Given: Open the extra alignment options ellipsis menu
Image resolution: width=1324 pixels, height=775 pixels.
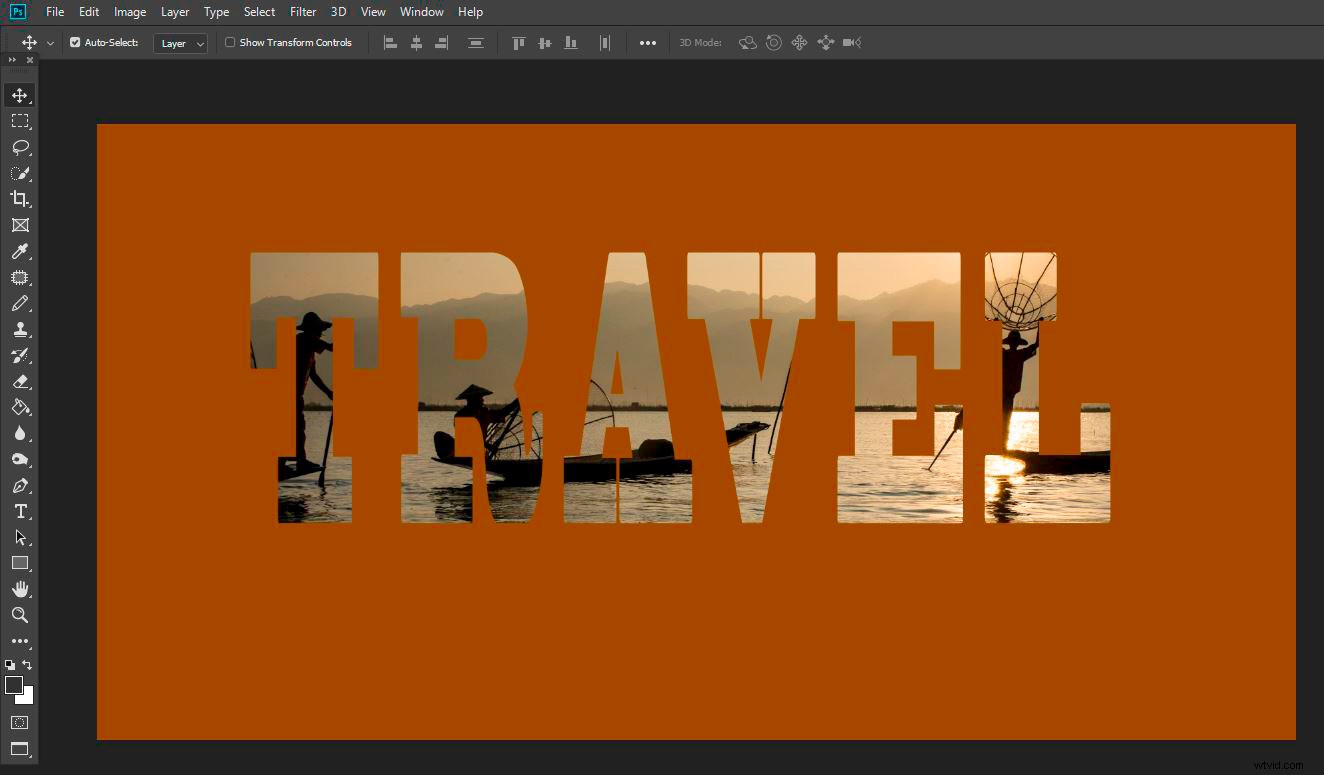Looking at the screenshot, I should 647,42.
